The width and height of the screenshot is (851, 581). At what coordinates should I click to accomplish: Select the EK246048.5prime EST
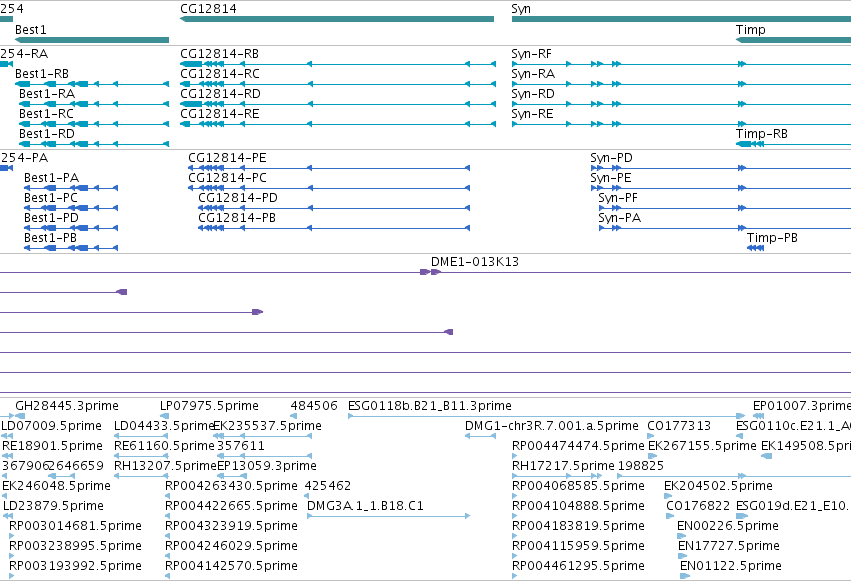tap(5, 496)
